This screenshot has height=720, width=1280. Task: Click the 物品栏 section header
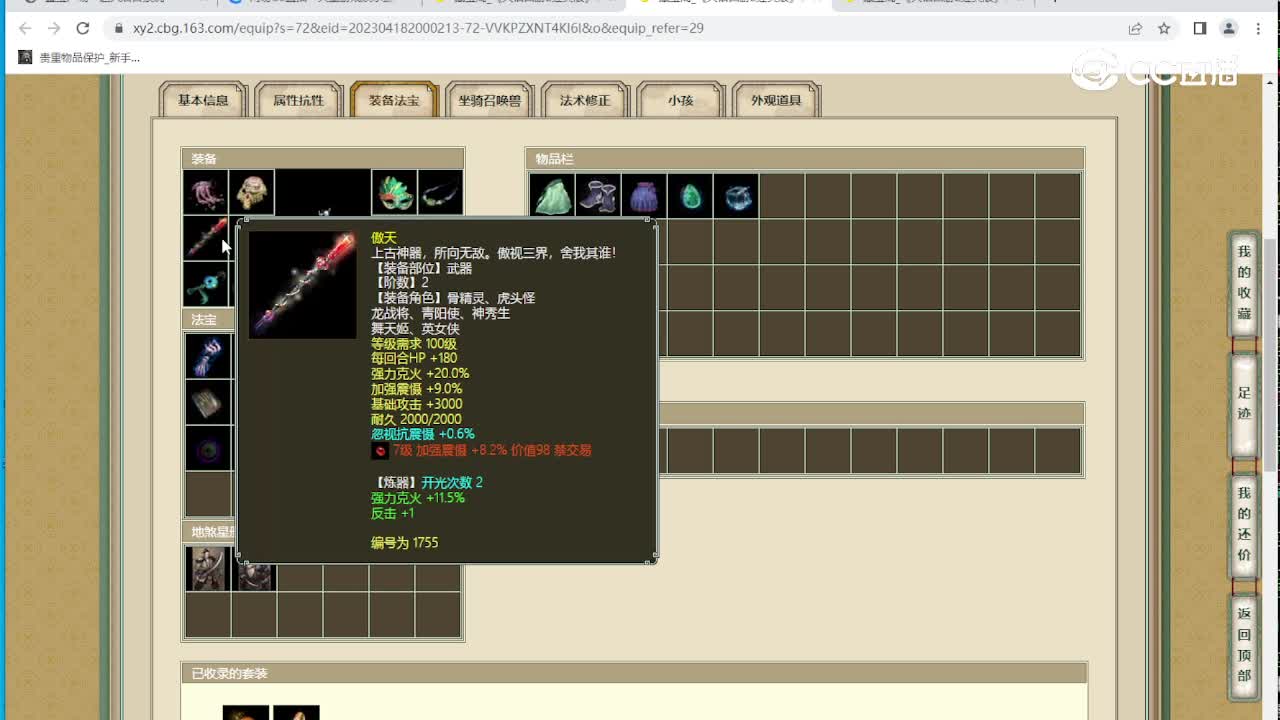805,159
